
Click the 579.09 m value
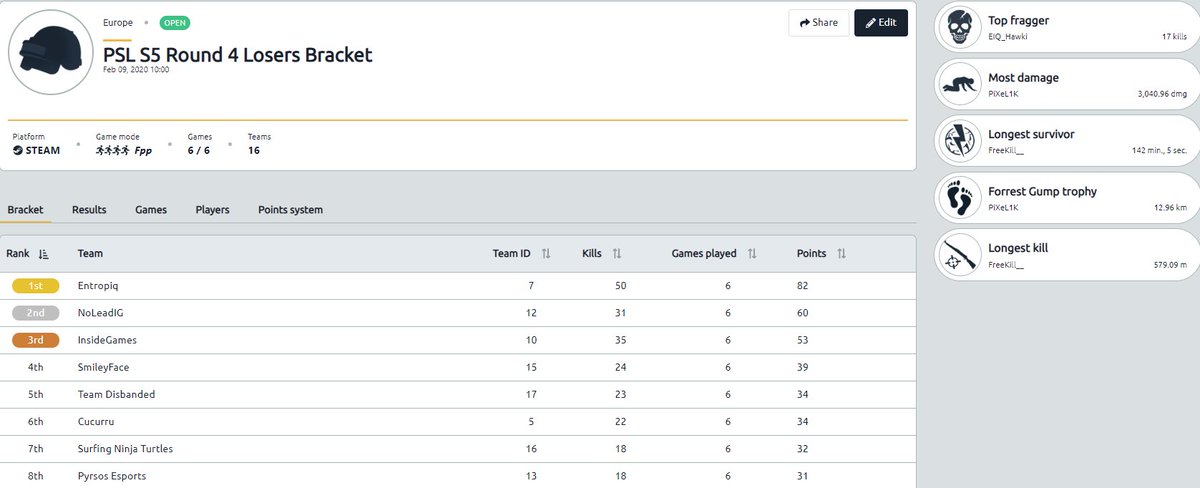tap(1170, 264)
